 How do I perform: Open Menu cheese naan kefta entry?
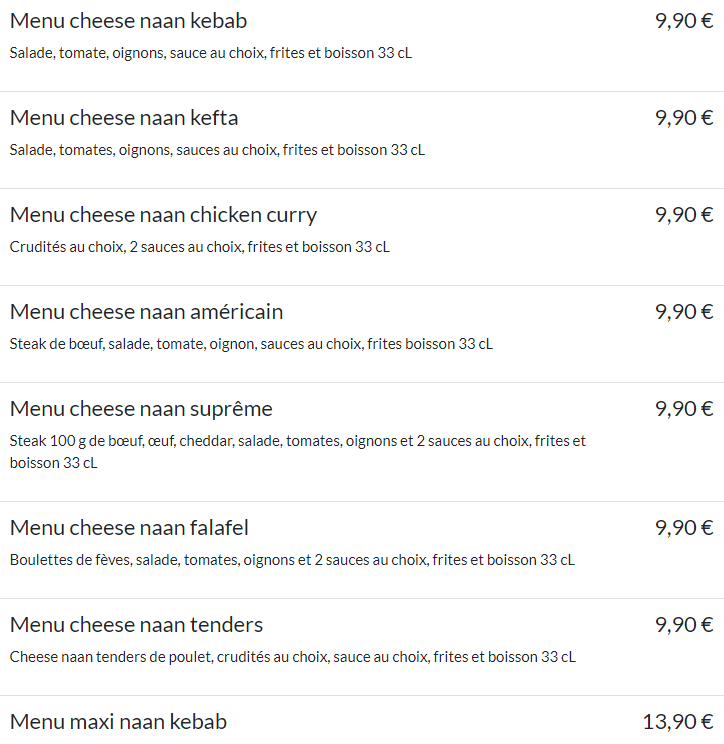click(124, 118)
